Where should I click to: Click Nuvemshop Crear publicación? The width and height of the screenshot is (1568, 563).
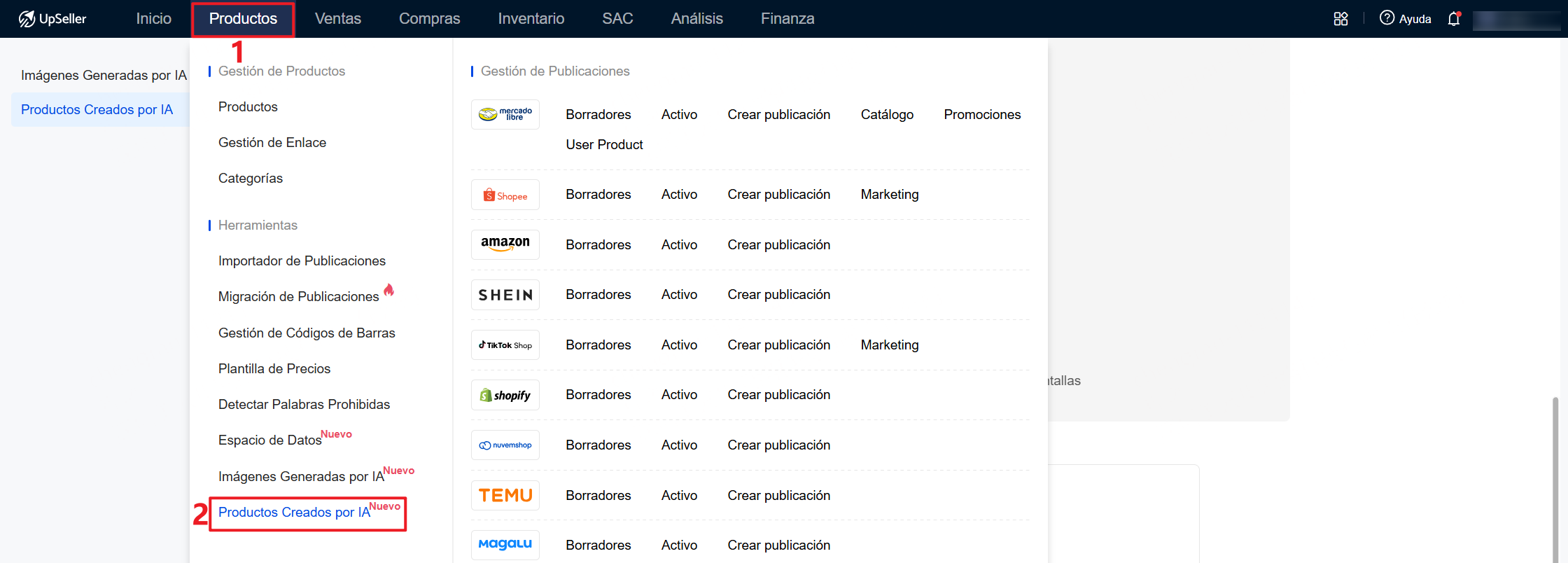779,445
